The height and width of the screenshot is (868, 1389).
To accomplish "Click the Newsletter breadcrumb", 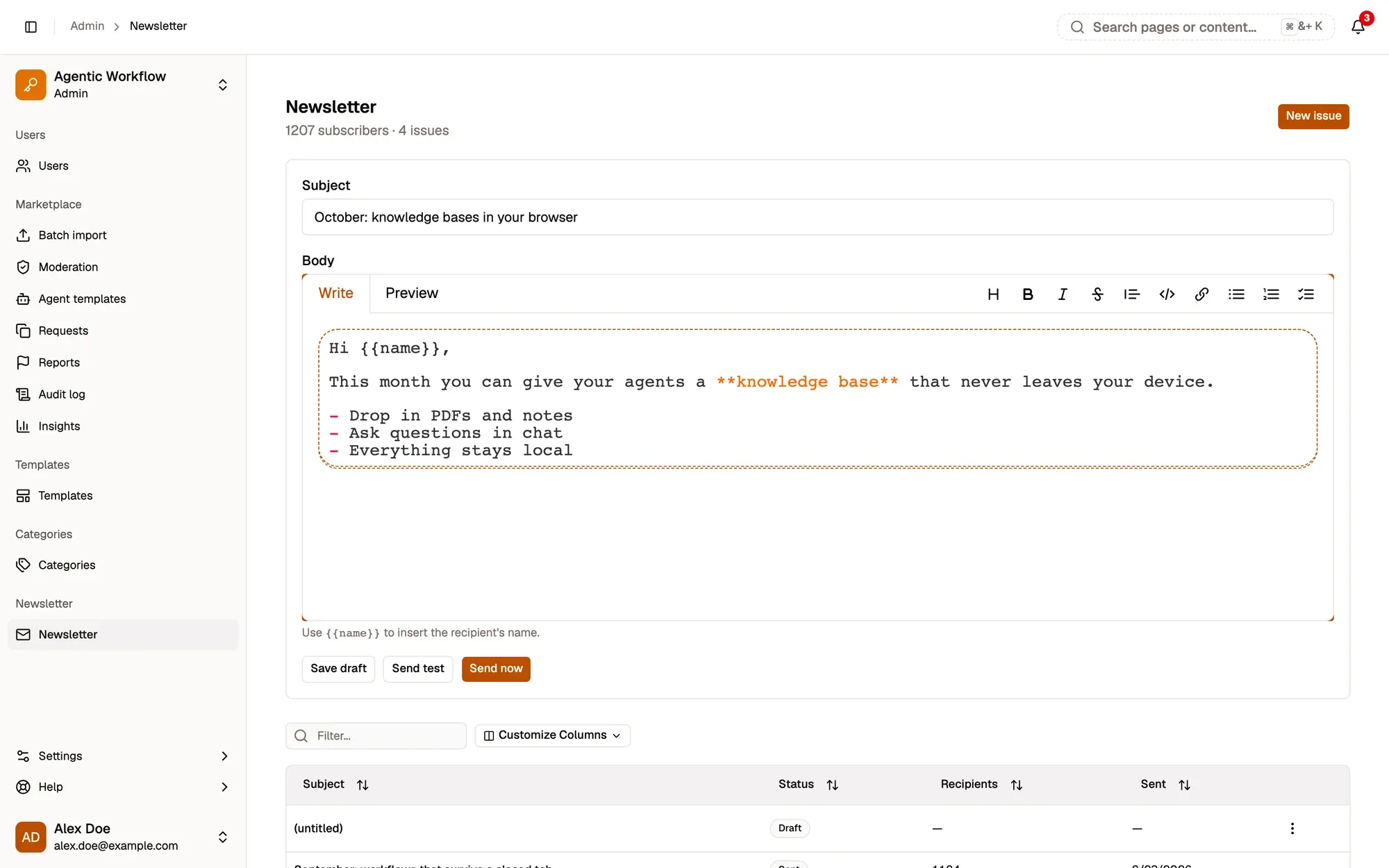I will tap(158, 26).
